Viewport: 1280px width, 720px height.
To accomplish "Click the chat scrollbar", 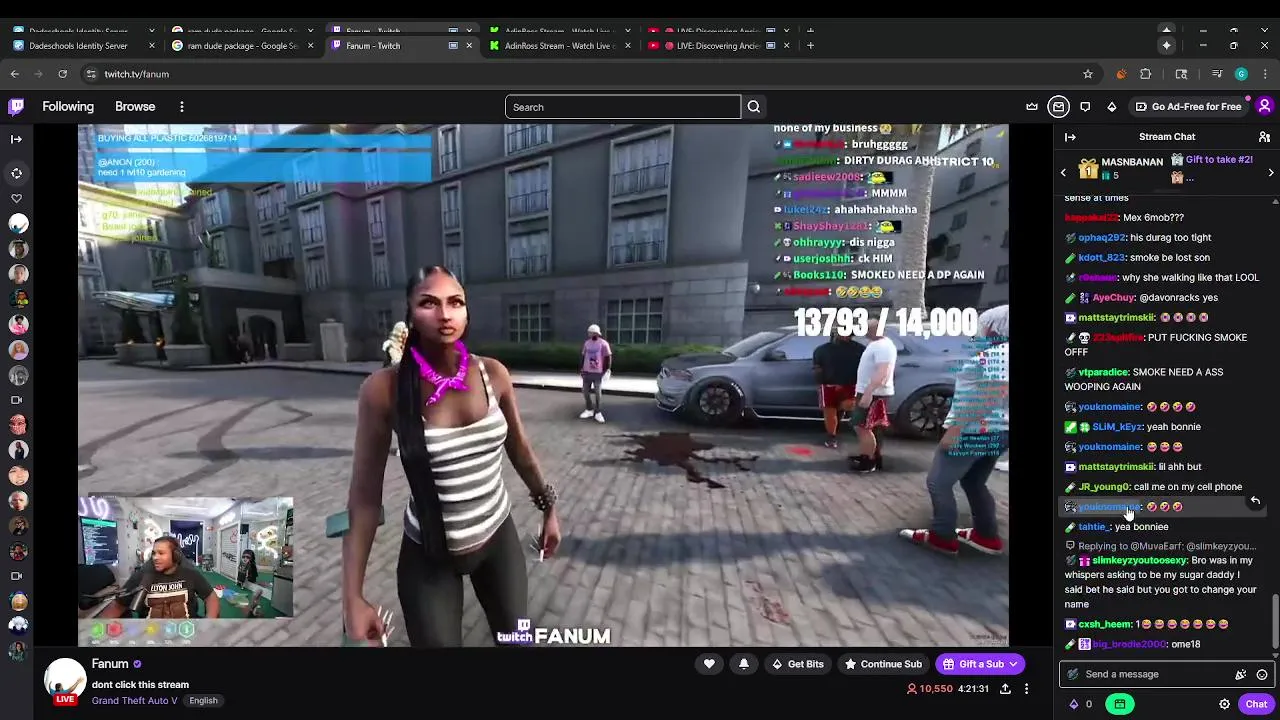I will 1275,621.
